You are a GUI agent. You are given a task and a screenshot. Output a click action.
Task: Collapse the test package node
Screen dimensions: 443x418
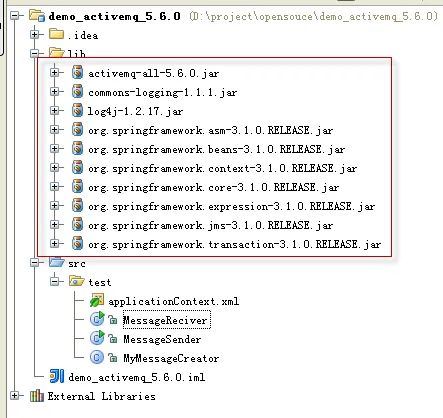(55, 282)
